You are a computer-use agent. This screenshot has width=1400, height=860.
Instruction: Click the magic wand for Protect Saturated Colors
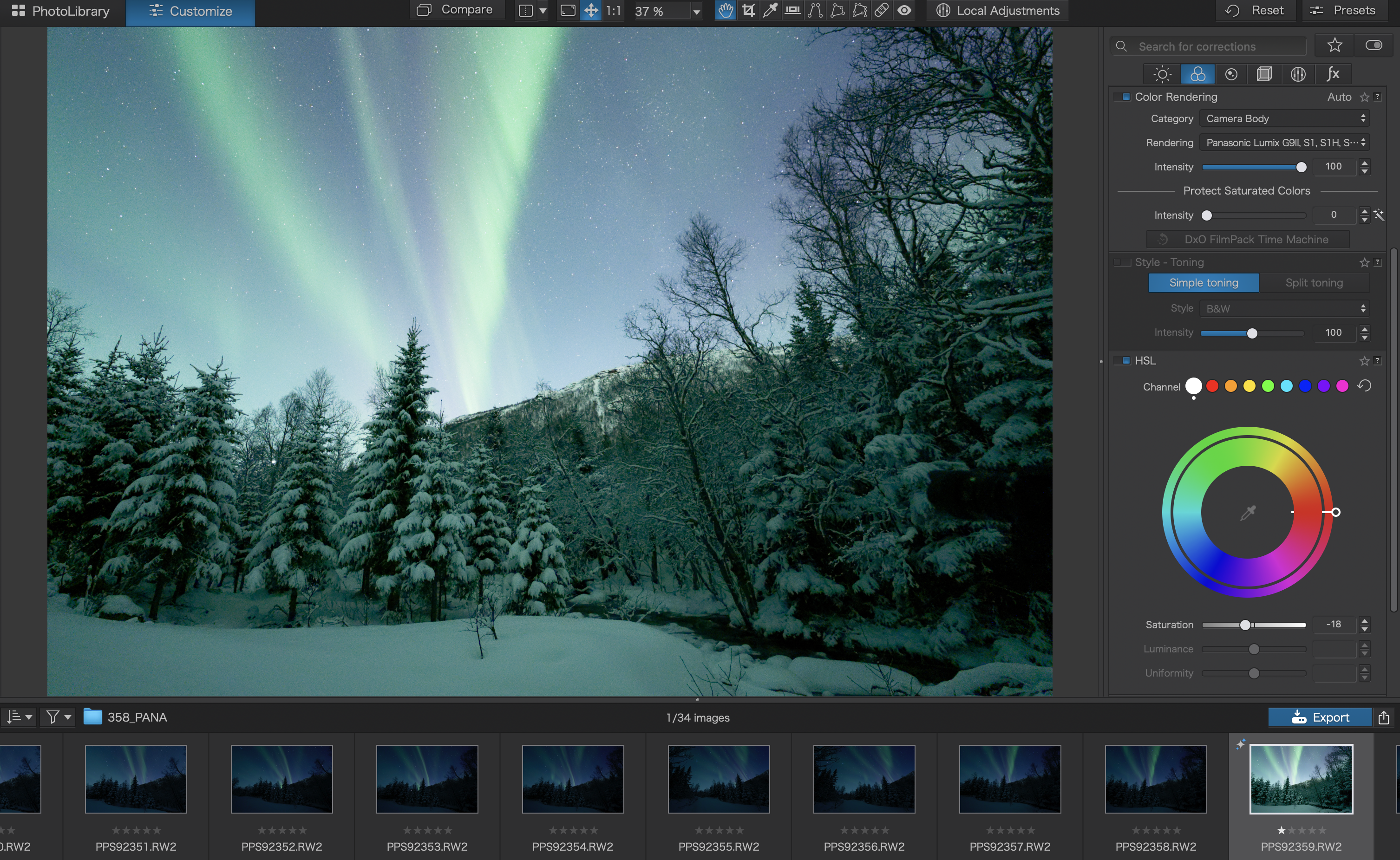(1378, 215)
